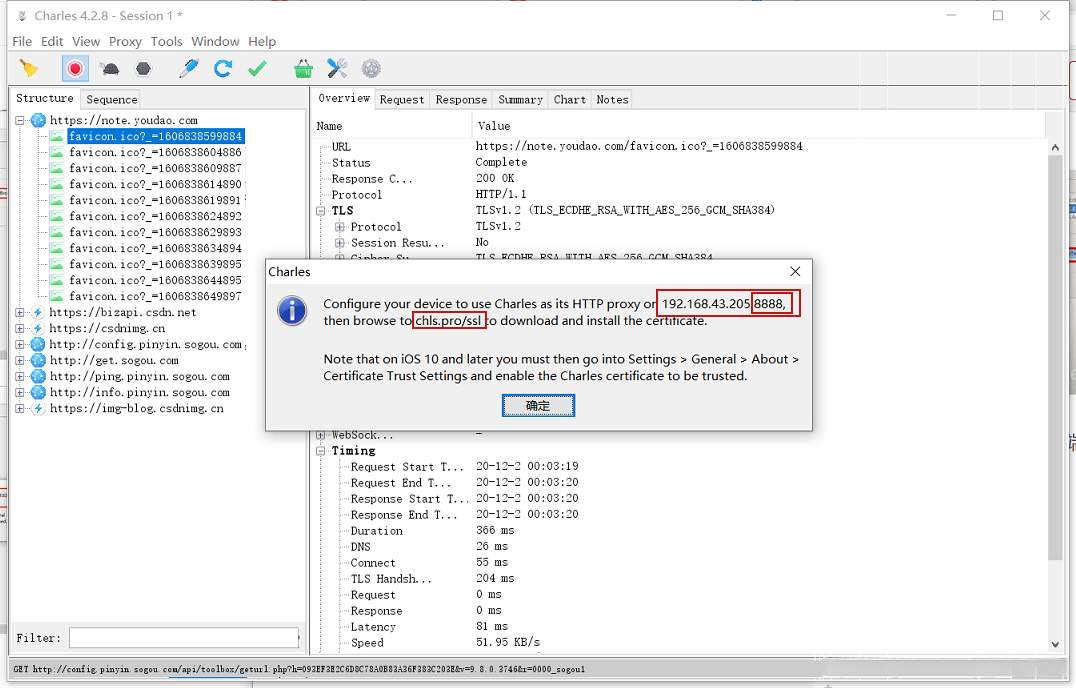Open the Proxy menu
The width and height of the screenshot is (1076, 688).
click(x=125, y=42)
